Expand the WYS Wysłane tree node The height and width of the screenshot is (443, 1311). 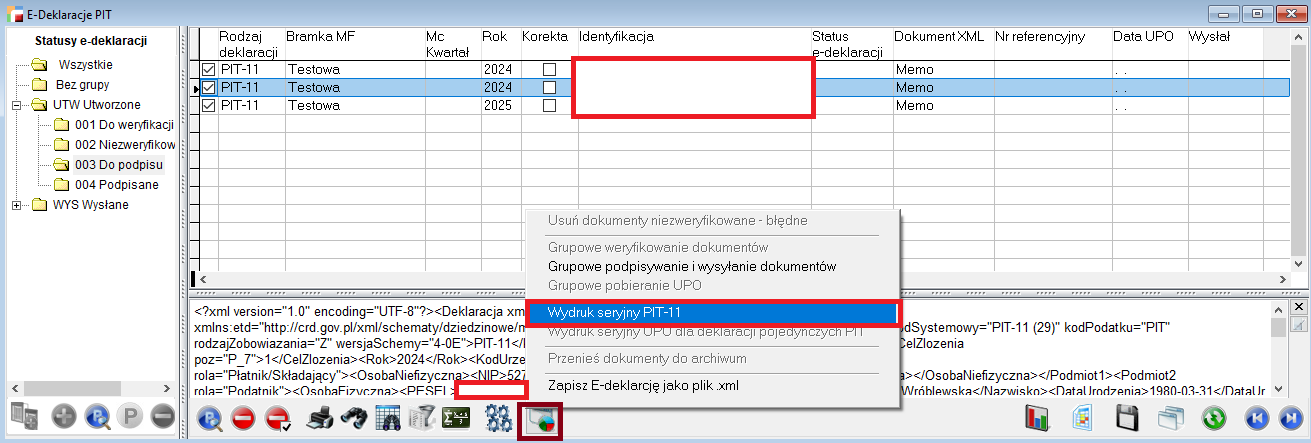click(x=17, y=205)
